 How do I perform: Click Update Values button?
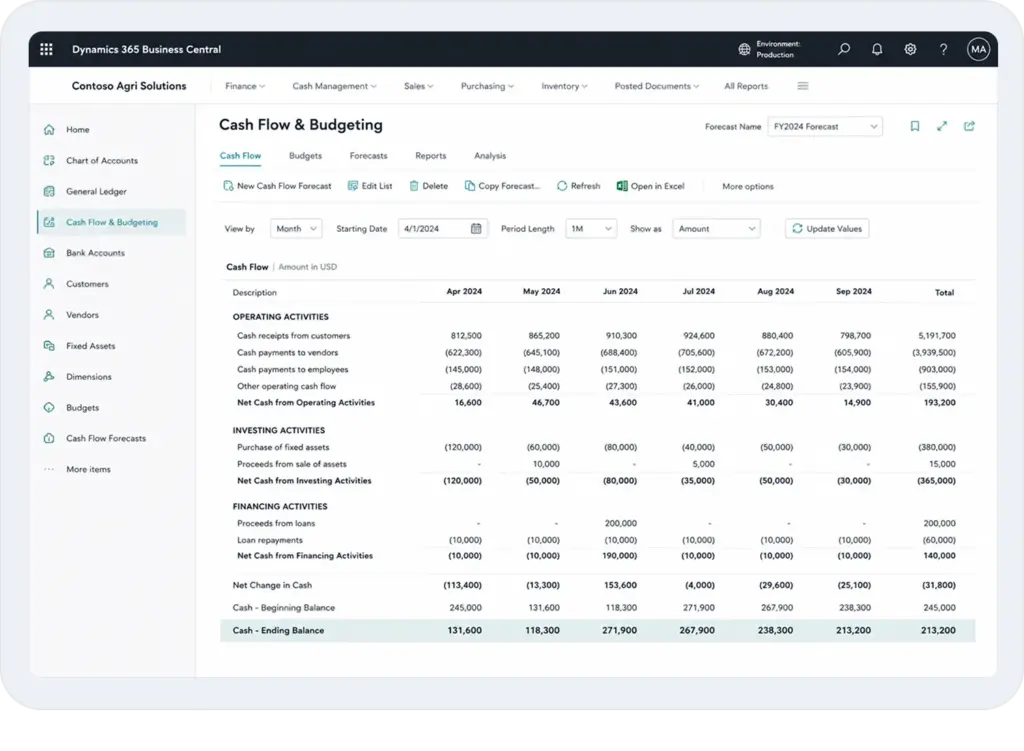click(x=827, y=228)
